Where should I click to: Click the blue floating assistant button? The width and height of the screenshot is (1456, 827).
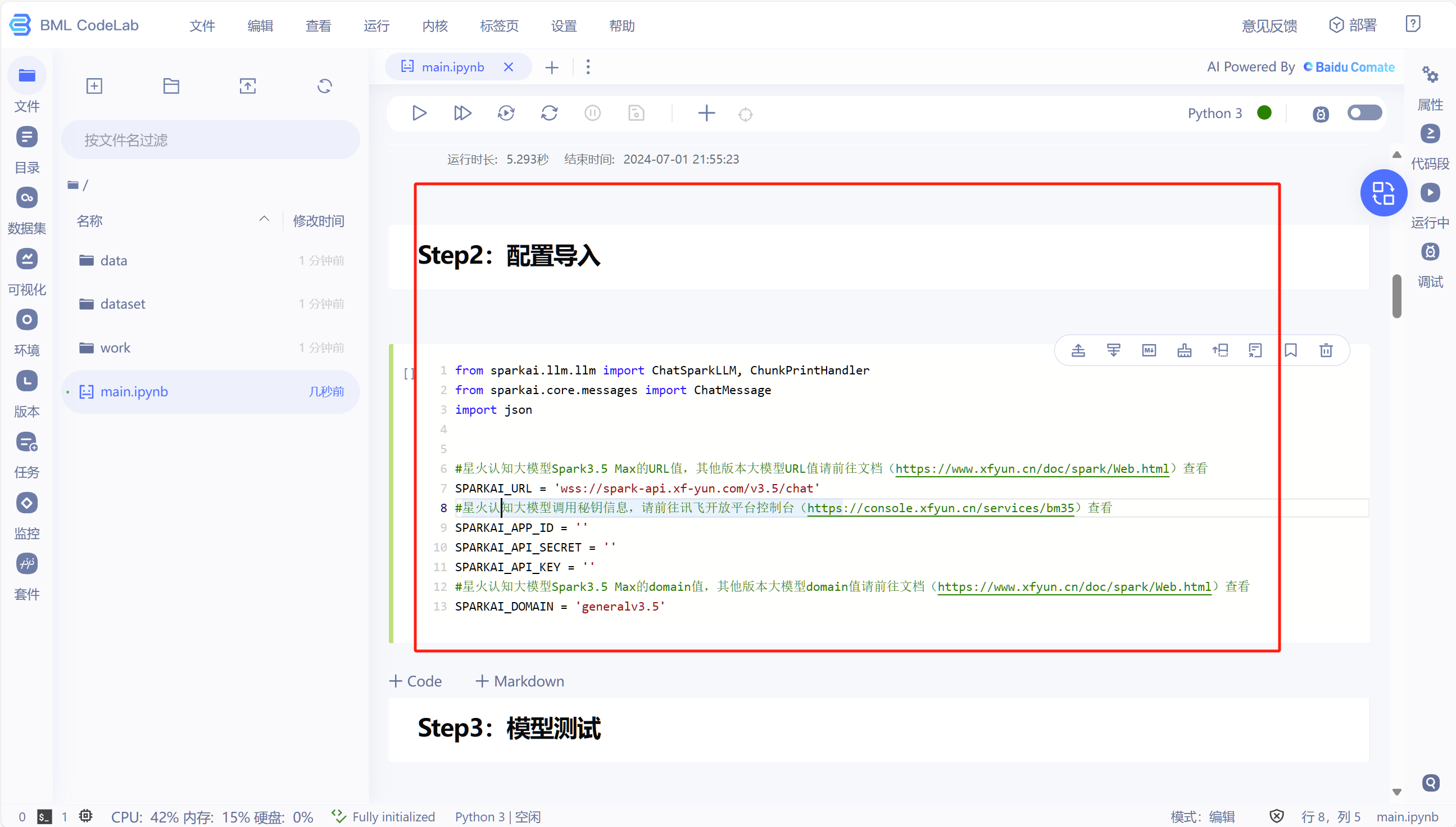pyautogui.click(x=1384, y=193)
